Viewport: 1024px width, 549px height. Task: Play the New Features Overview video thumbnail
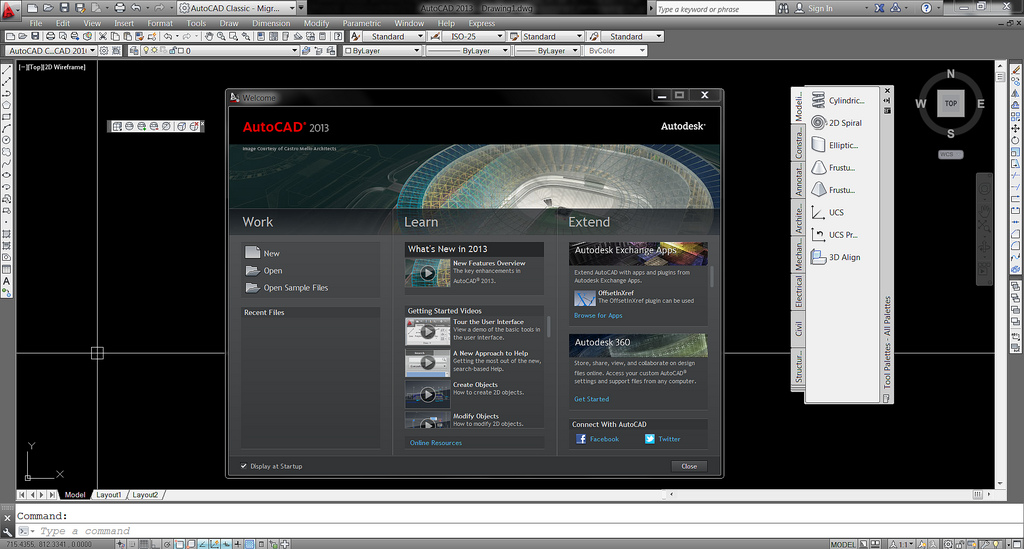coord(427,274)
